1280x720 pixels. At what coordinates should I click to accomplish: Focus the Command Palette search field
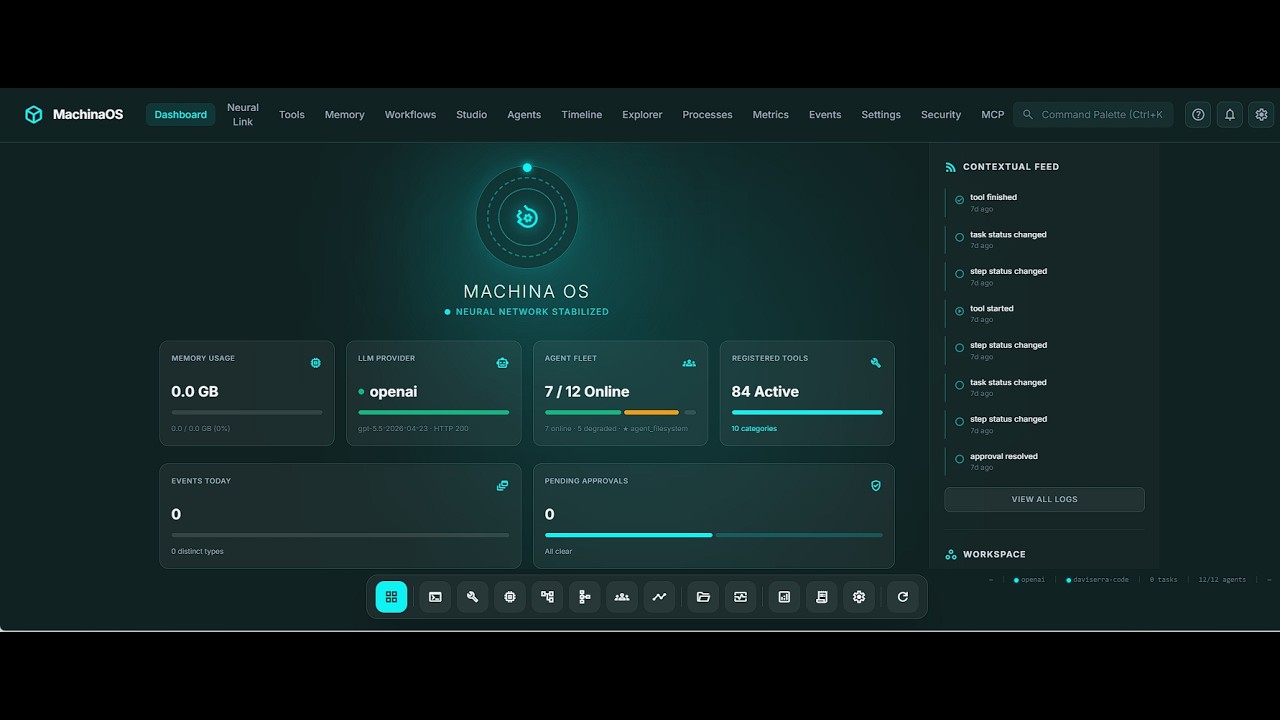pos(1093,115)
